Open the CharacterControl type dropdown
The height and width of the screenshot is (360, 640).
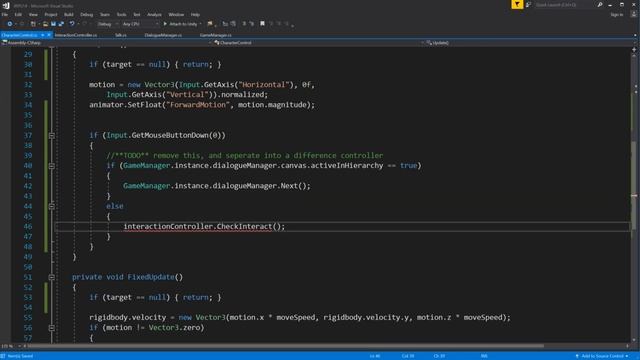pos(318,42)
